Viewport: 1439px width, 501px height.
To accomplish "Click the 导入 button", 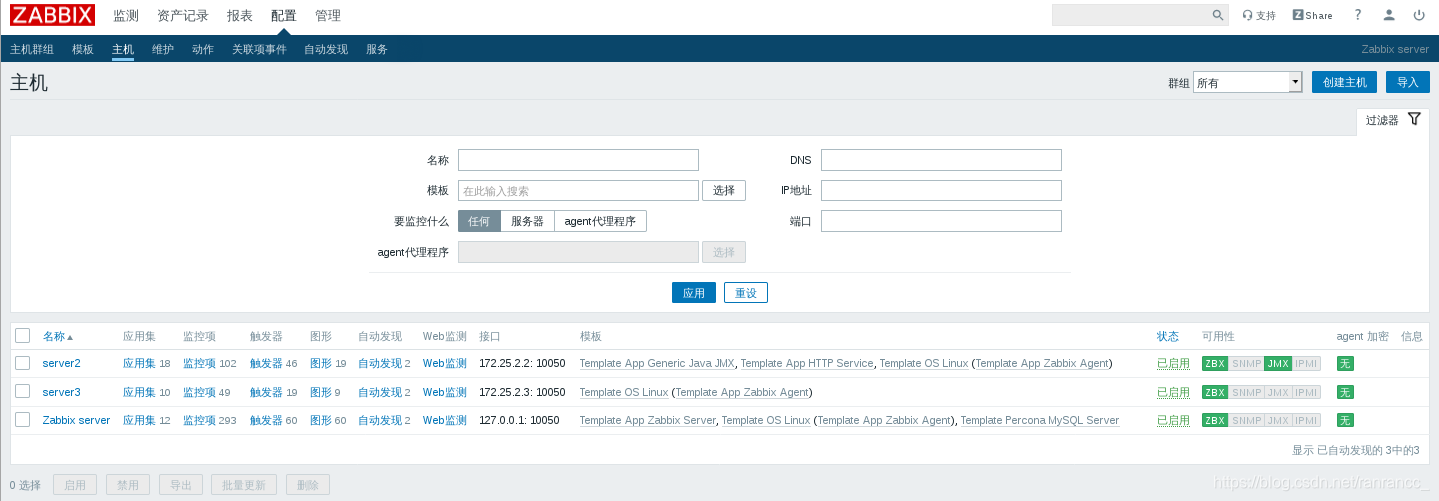I will click(1408, 82).
